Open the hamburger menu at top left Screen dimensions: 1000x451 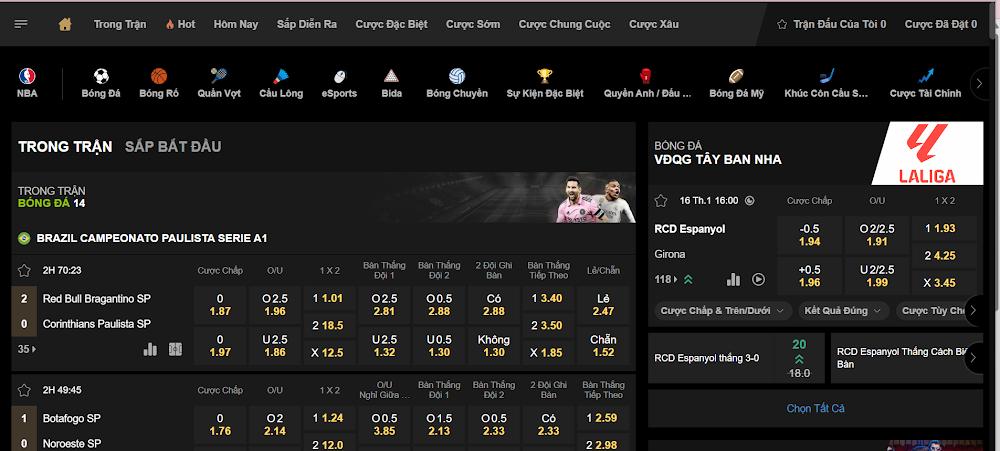coord(21,23)
